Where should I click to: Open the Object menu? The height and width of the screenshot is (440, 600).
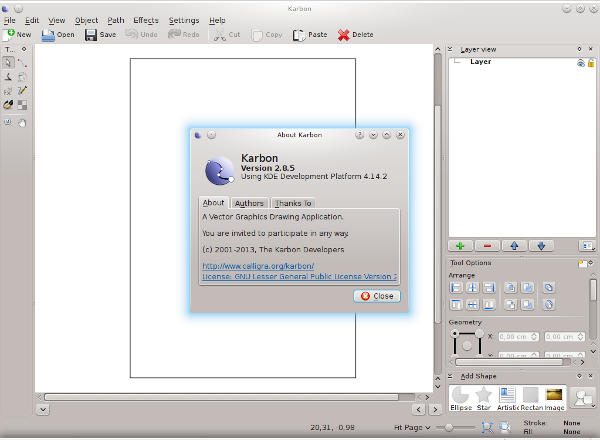pos(86,20)
